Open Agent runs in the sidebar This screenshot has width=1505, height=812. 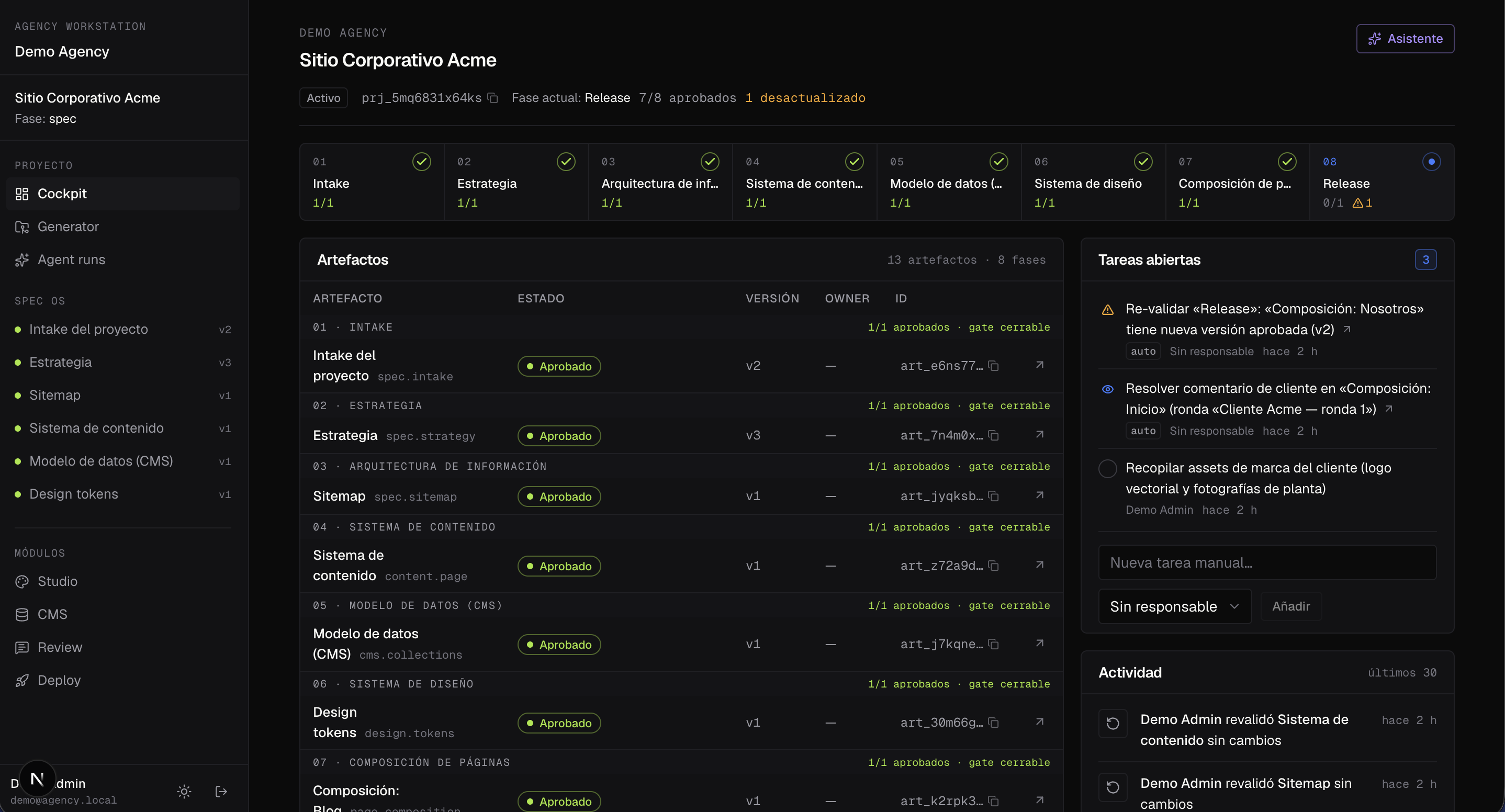(123, 260)
